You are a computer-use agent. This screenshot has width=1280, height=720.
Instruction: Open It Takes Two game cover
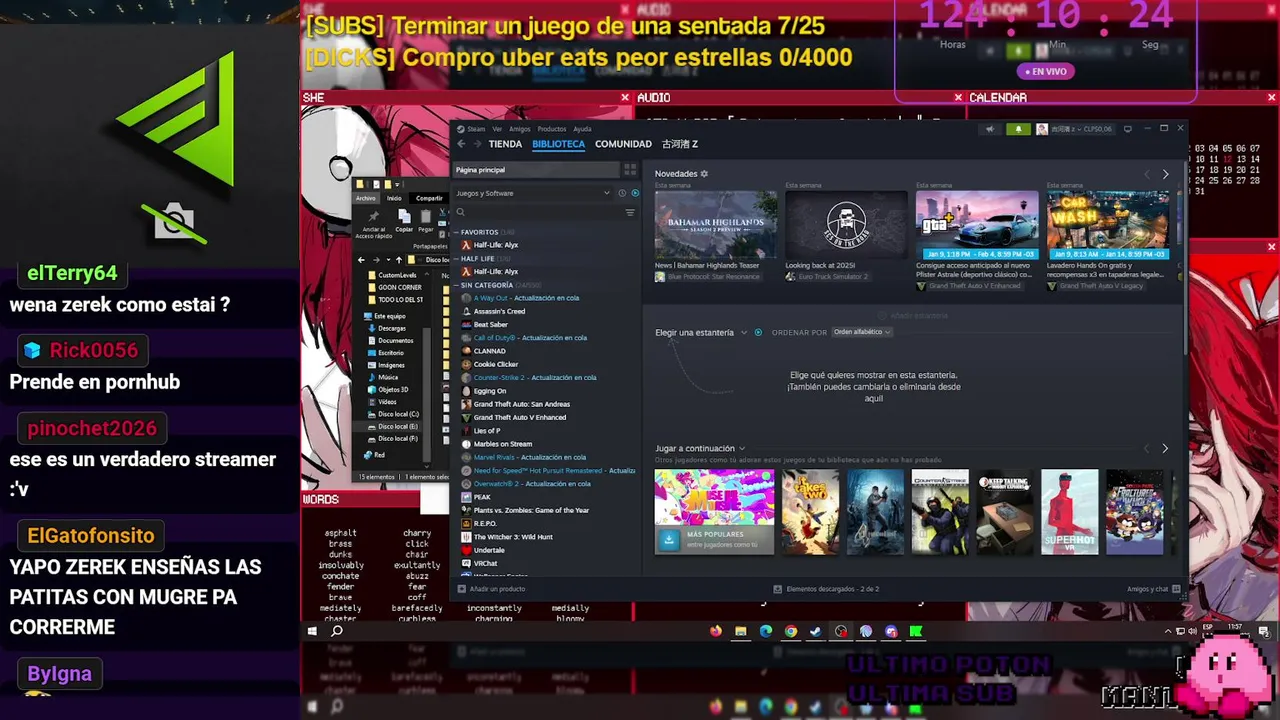point(810,511)
